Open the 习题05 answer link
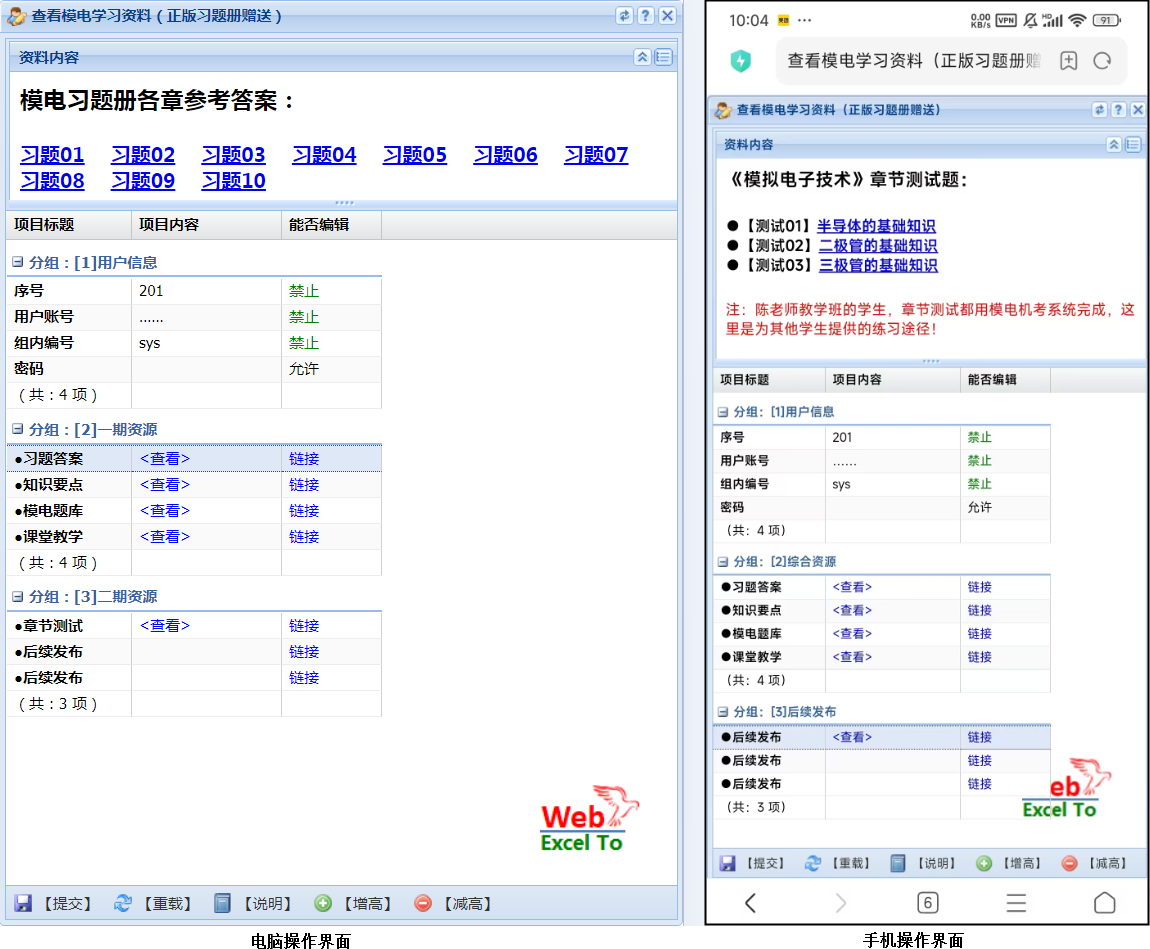This screenshot has height=949, width=1150. point(414,155)
